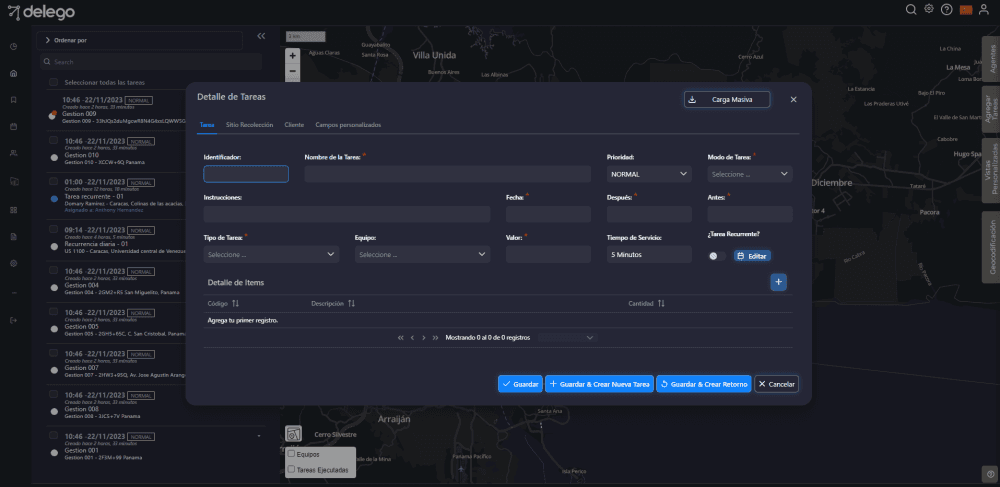Viewport: 1000px width, 487px height.
Task: Toggle the Tarea Recurrente switch
Action: click(x=717, y=256)
